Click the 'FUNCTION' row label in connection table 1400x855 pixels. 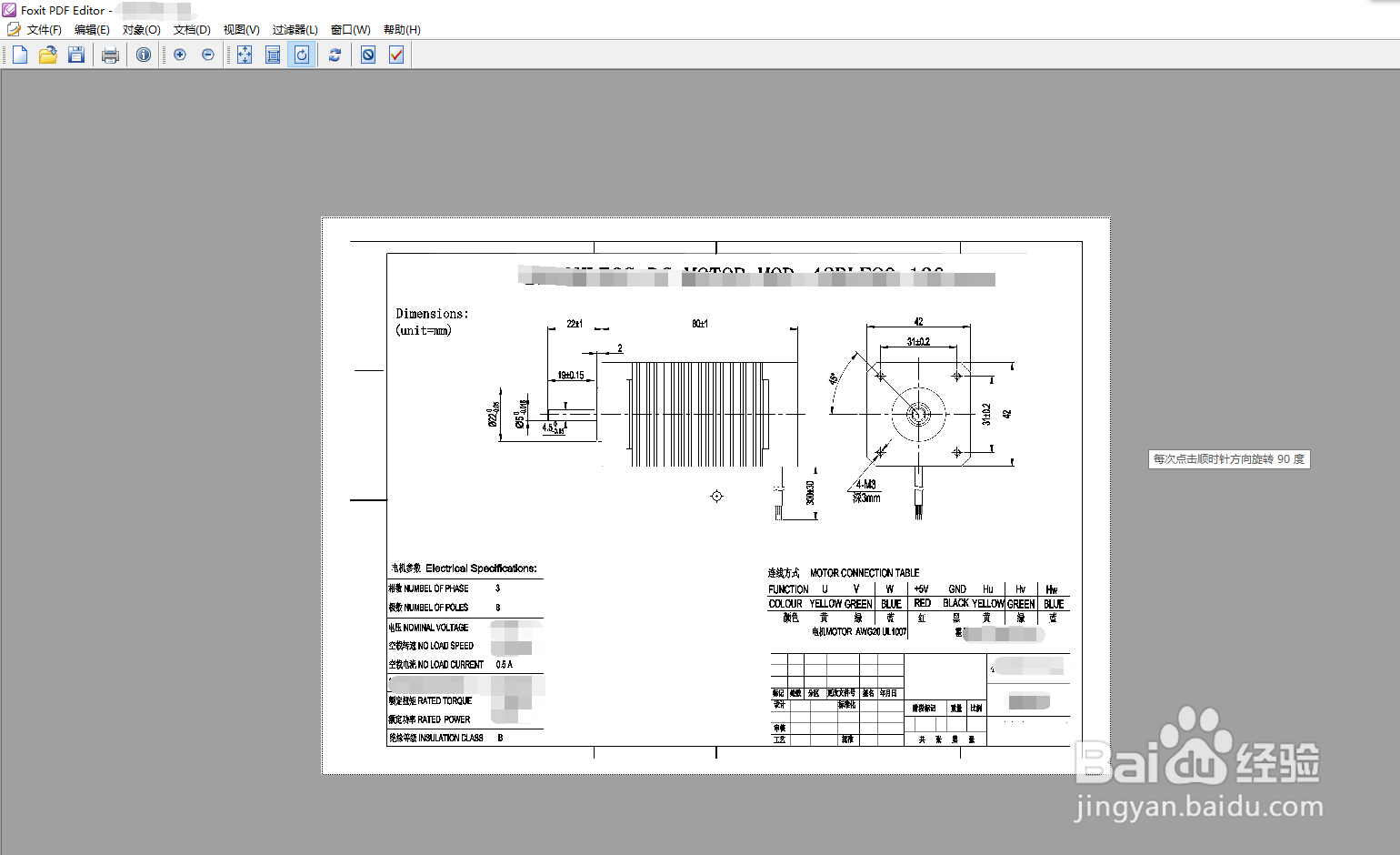(x=788, y=589)
